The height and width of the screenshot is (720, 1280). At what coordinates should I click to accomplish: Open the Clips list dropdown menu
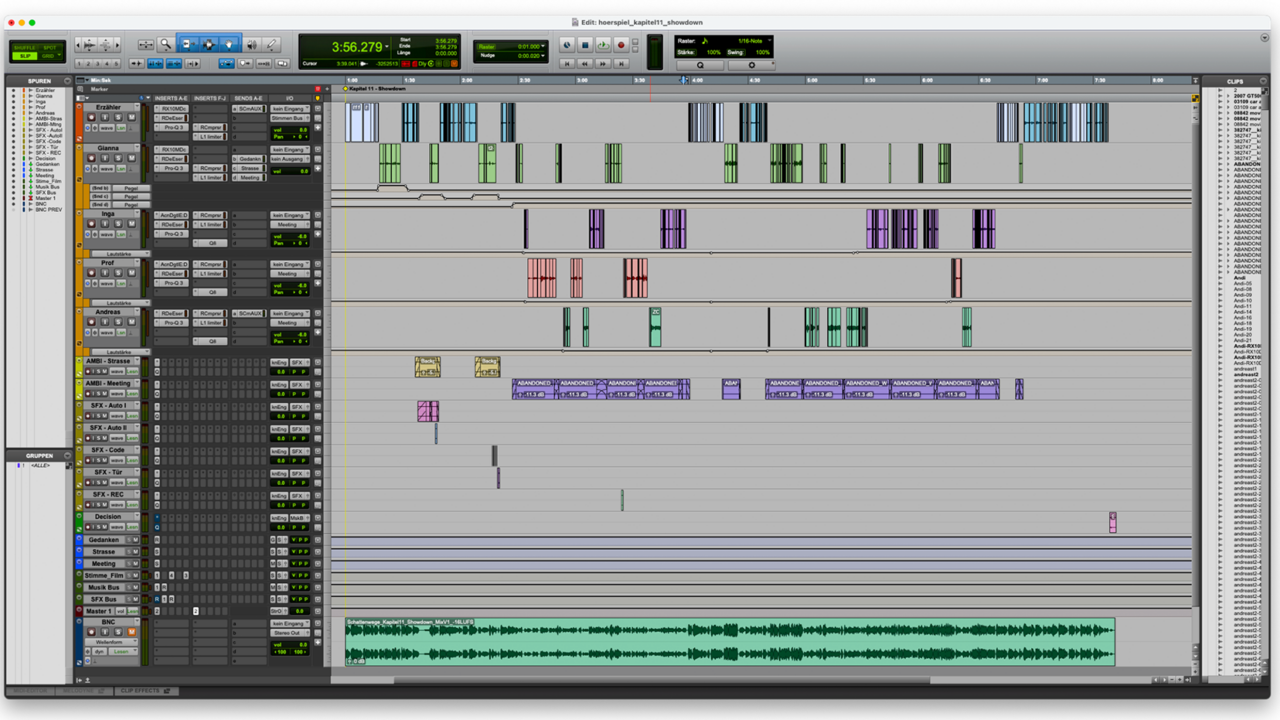tap(1263, 81)
